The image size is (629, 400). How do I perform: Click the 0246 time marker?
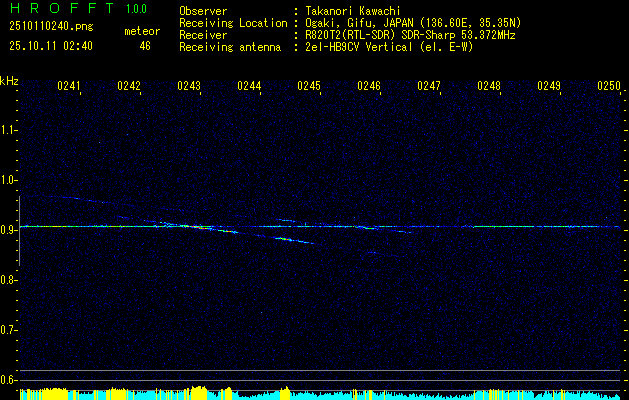point(369,86)
